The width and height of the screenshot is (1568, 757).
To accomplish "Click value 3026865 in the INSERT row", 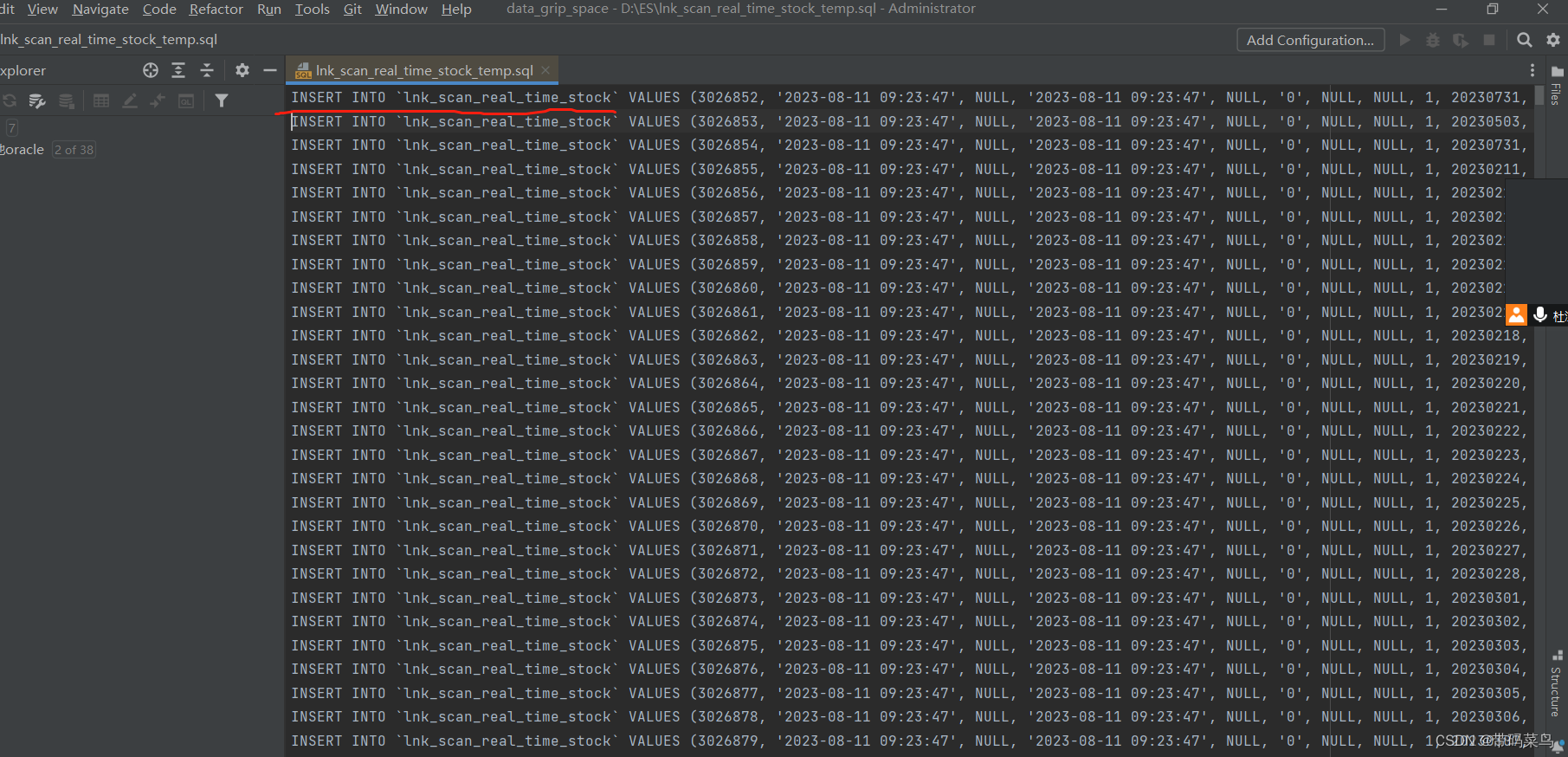I will 727,407.
